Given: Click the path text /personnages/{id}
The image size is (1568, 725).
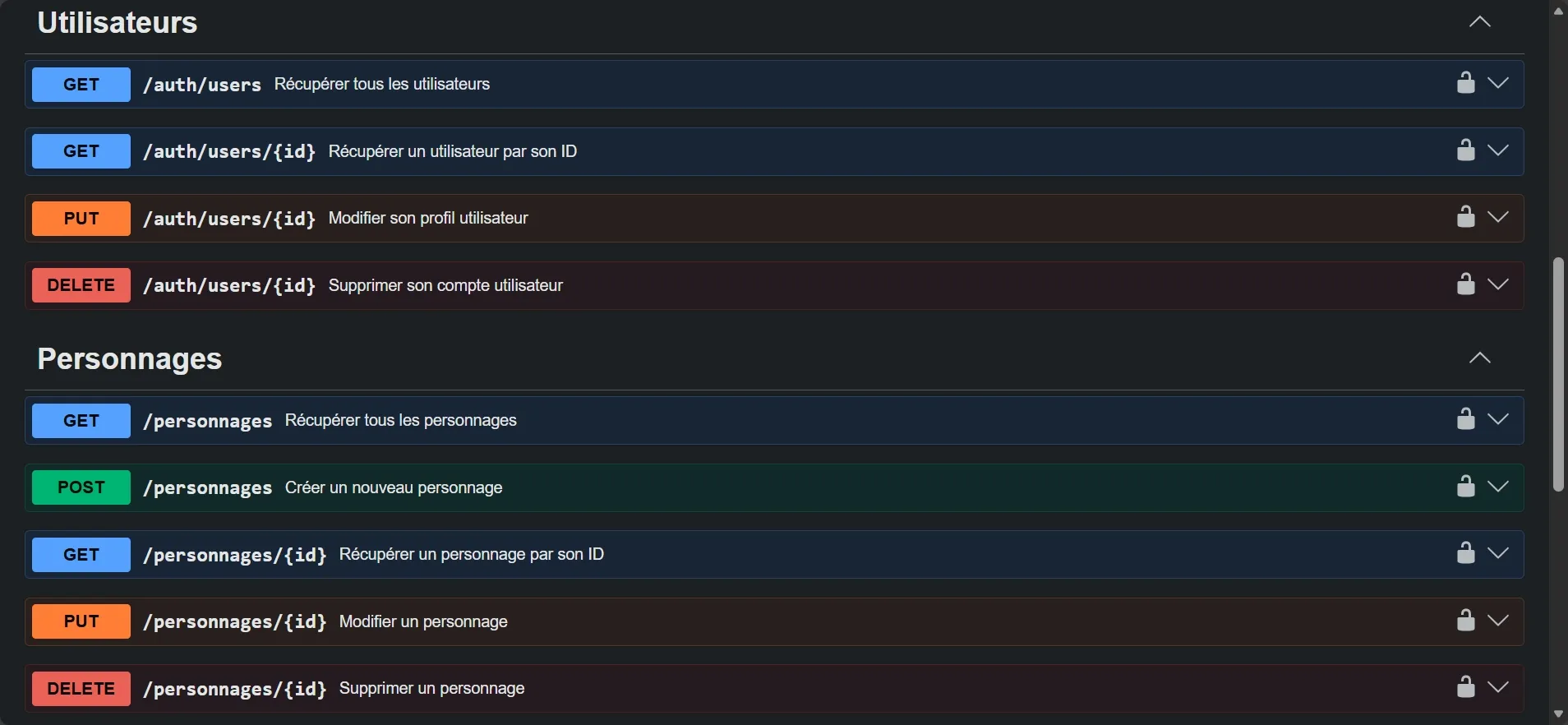Looking at the screenshot, I should click(233, 555).
